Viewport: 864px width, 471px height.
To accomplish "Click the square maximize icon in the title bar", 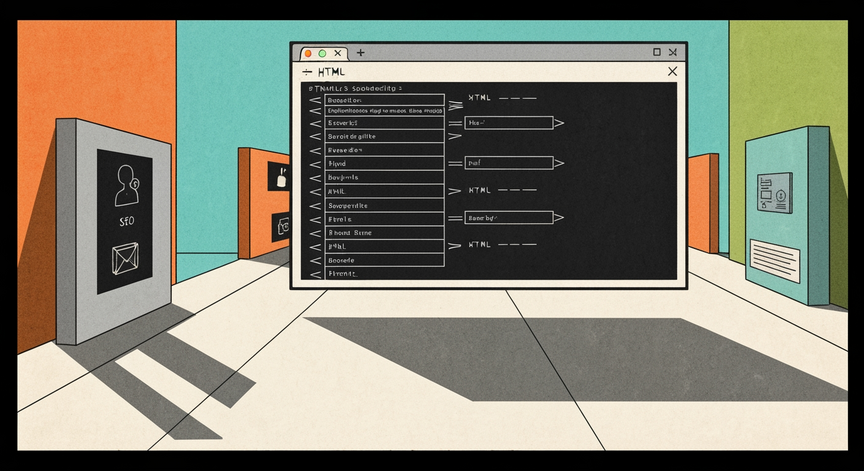I will (657, 52).
